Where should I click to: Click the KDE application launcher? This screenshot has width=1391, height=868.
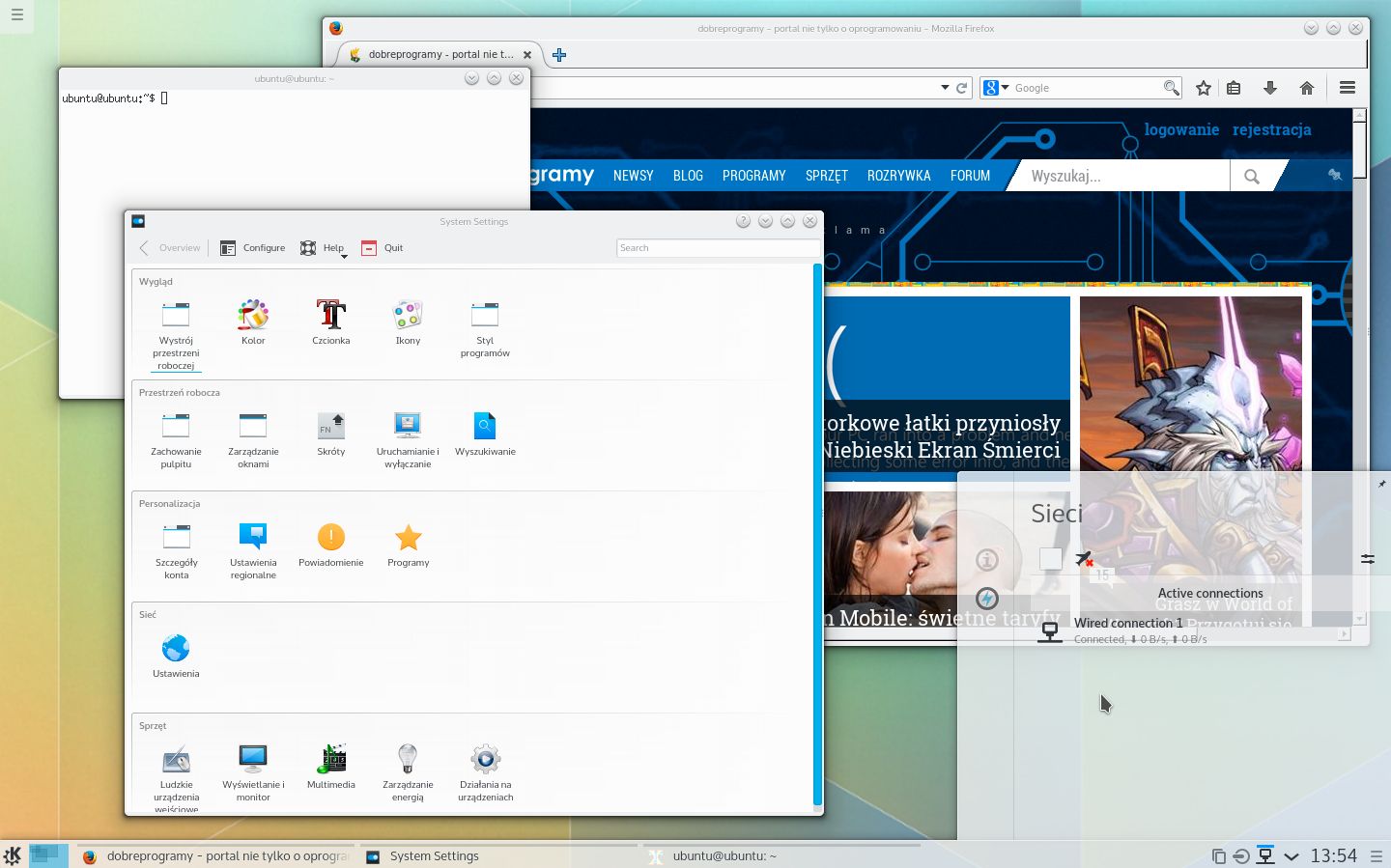pyautogui.click(x=13, y=855)
